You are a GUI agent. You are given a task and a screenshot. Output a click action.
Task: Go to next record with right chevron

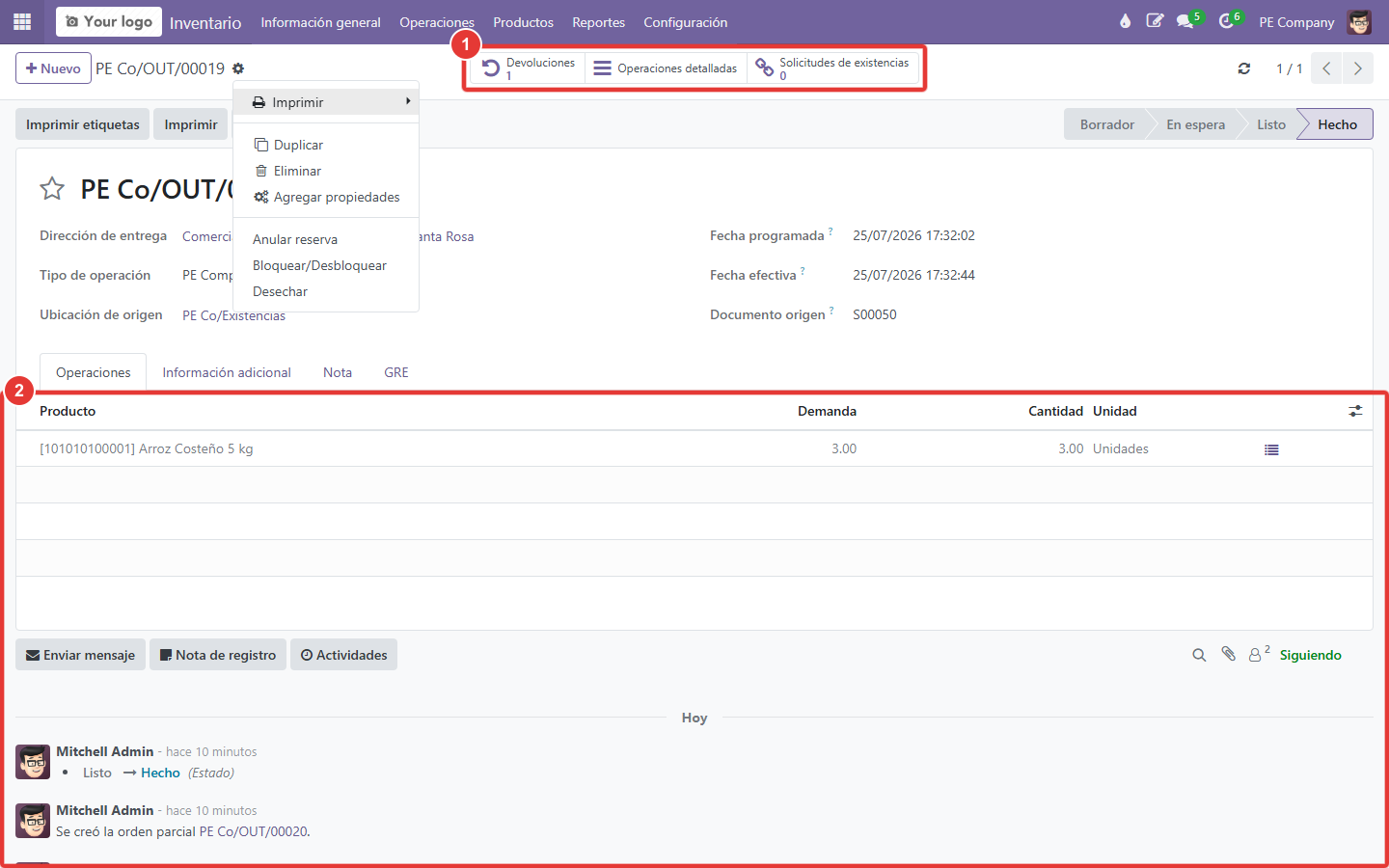pos(1357,68)
